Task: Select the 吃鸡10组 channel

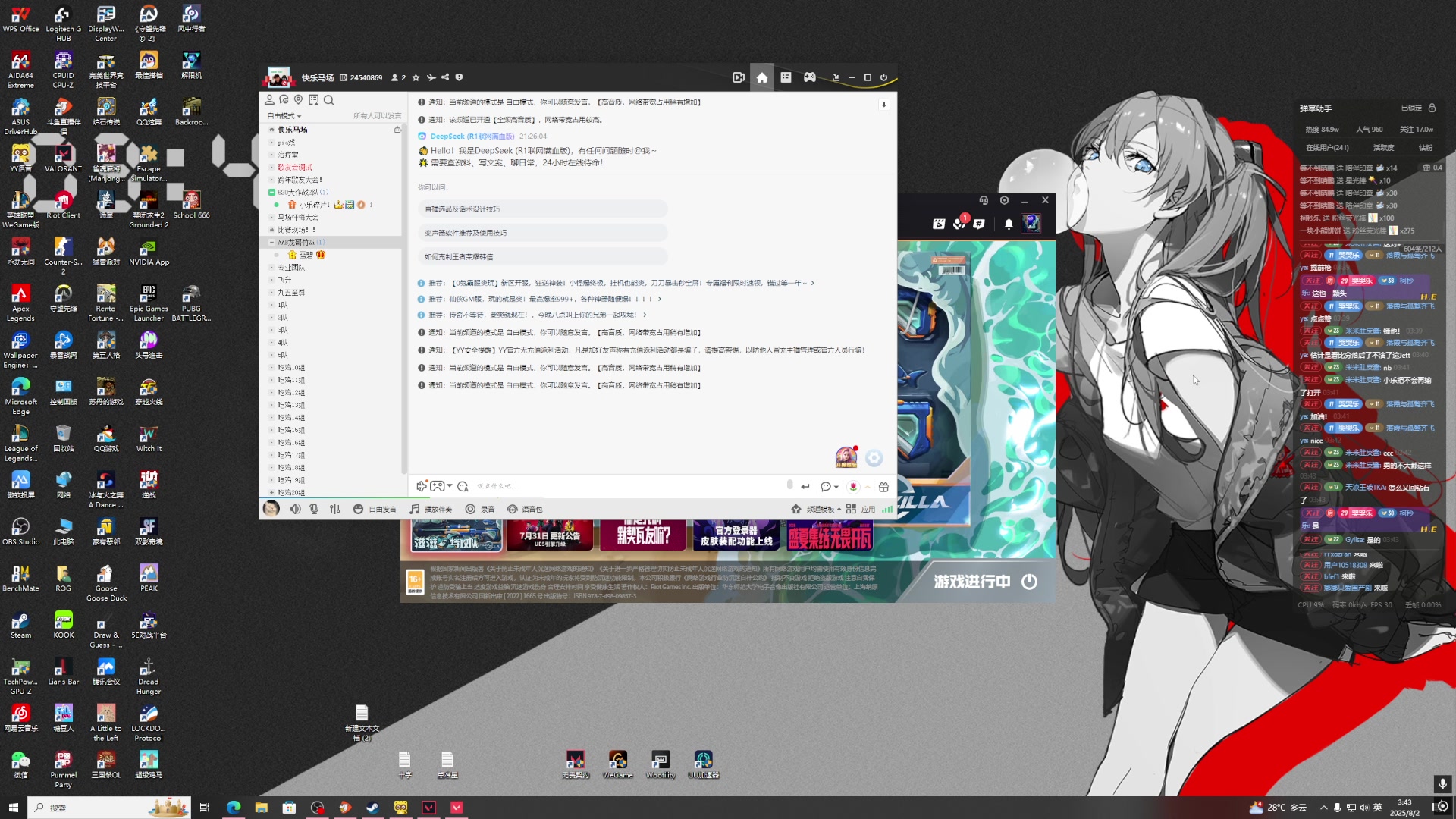Action: click(291, 368)
